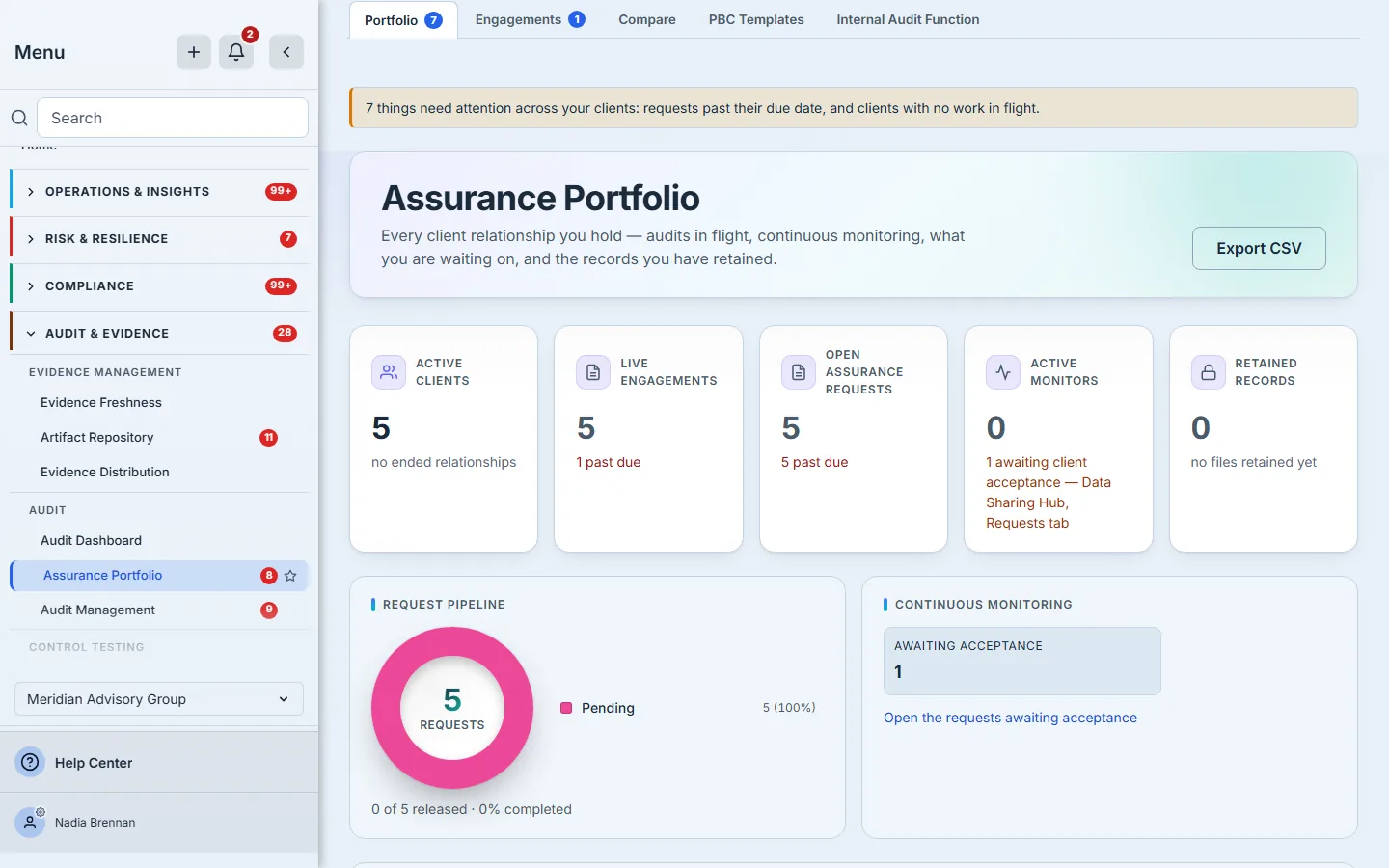Click Nadia Brennan's user avatar icon

coord(30,823)
